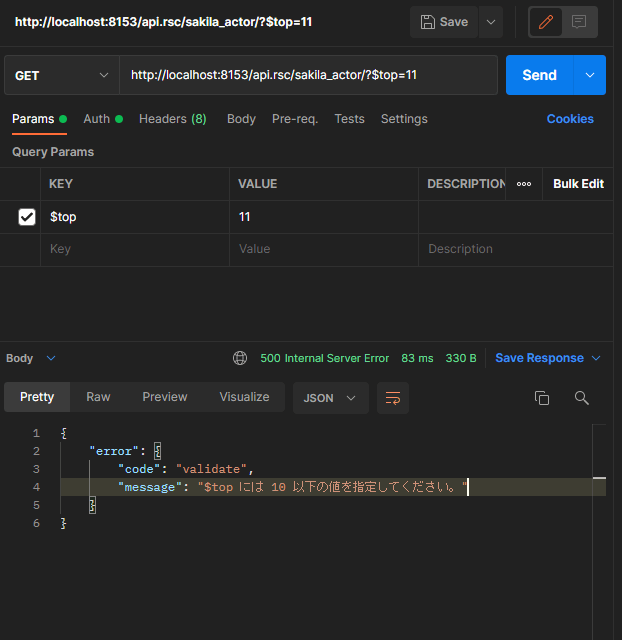
Task: Open the GET method dropdown
Action: [x=61, y=75]
